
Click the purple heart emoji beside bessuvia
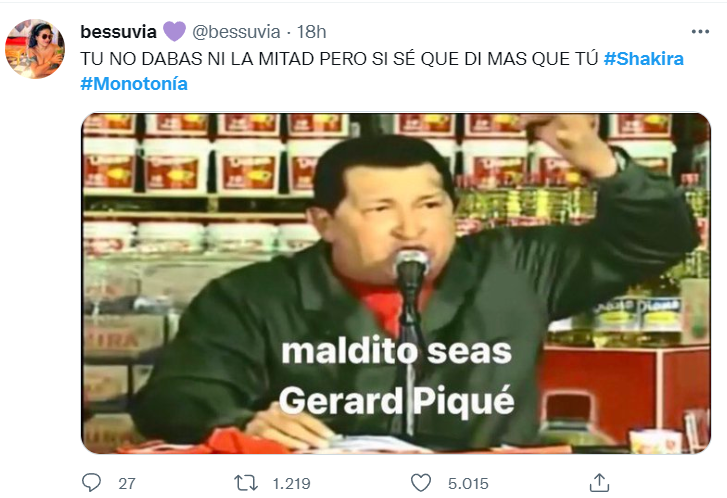click(174, 32)
